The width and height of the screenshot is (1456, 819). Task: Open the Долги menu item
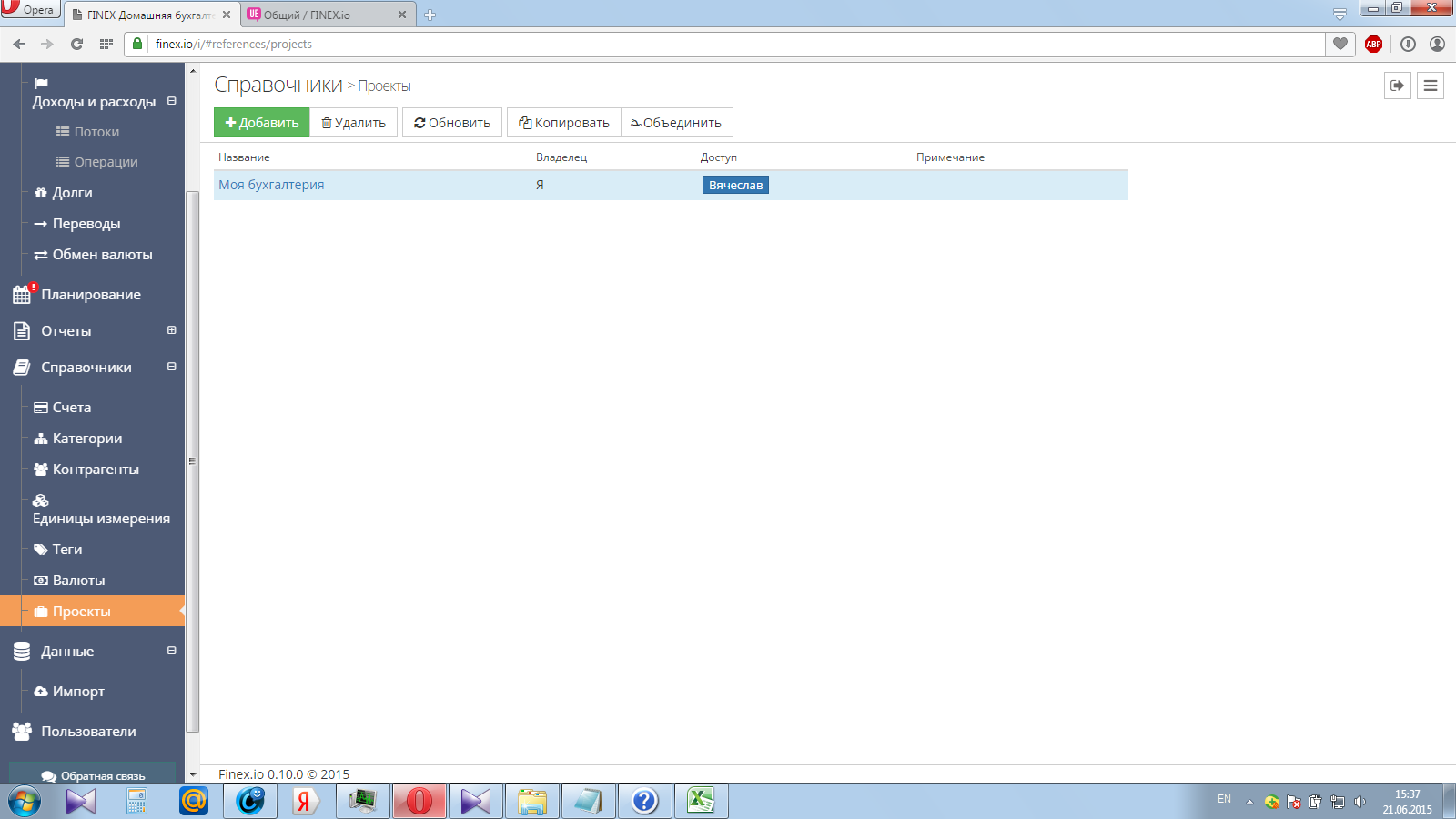(64, 193)
